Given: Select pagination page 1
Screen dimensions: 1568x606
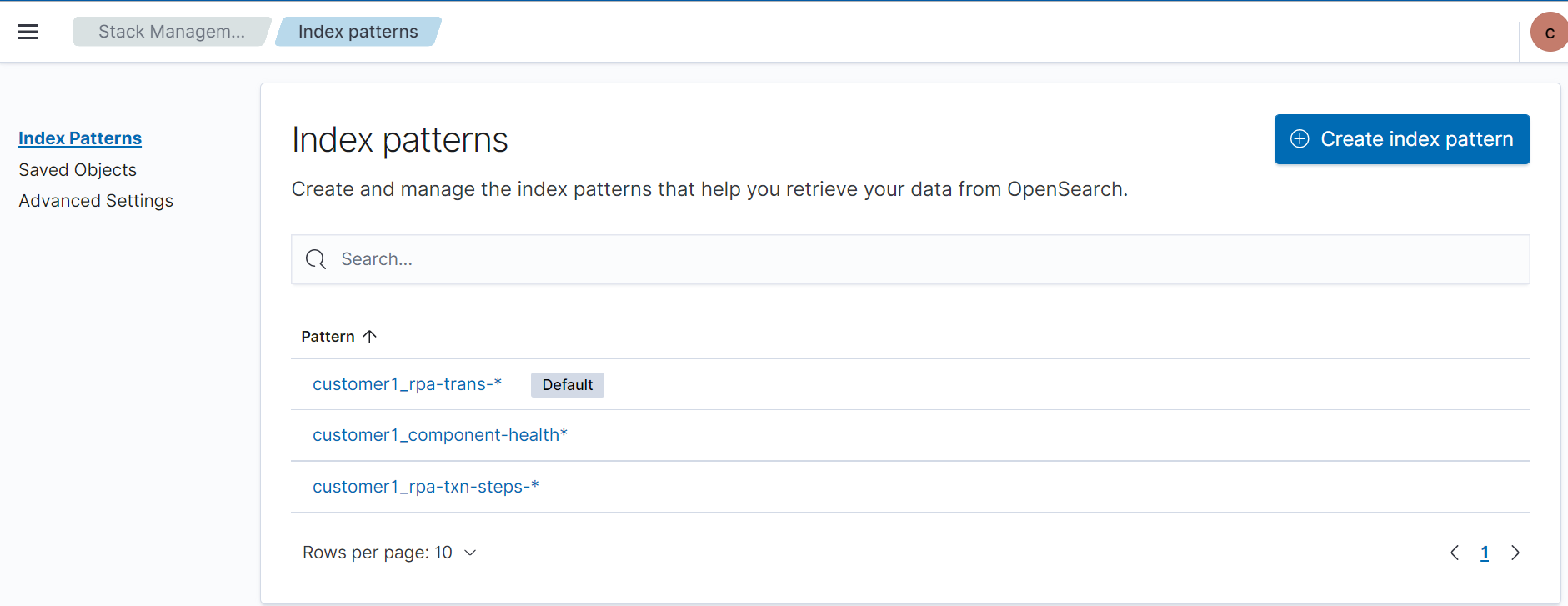Looking at the screenshot, I should pyautogui.click(x=1485, y=553).
